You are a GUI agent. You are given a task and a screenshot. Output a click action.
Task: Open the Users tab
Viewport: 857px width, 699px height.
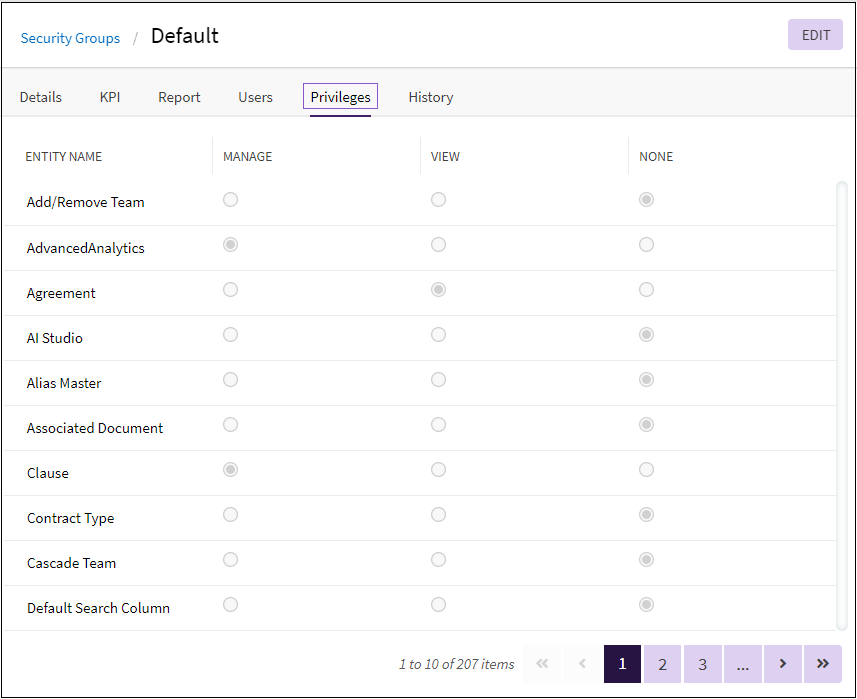(x=255, y=97)
